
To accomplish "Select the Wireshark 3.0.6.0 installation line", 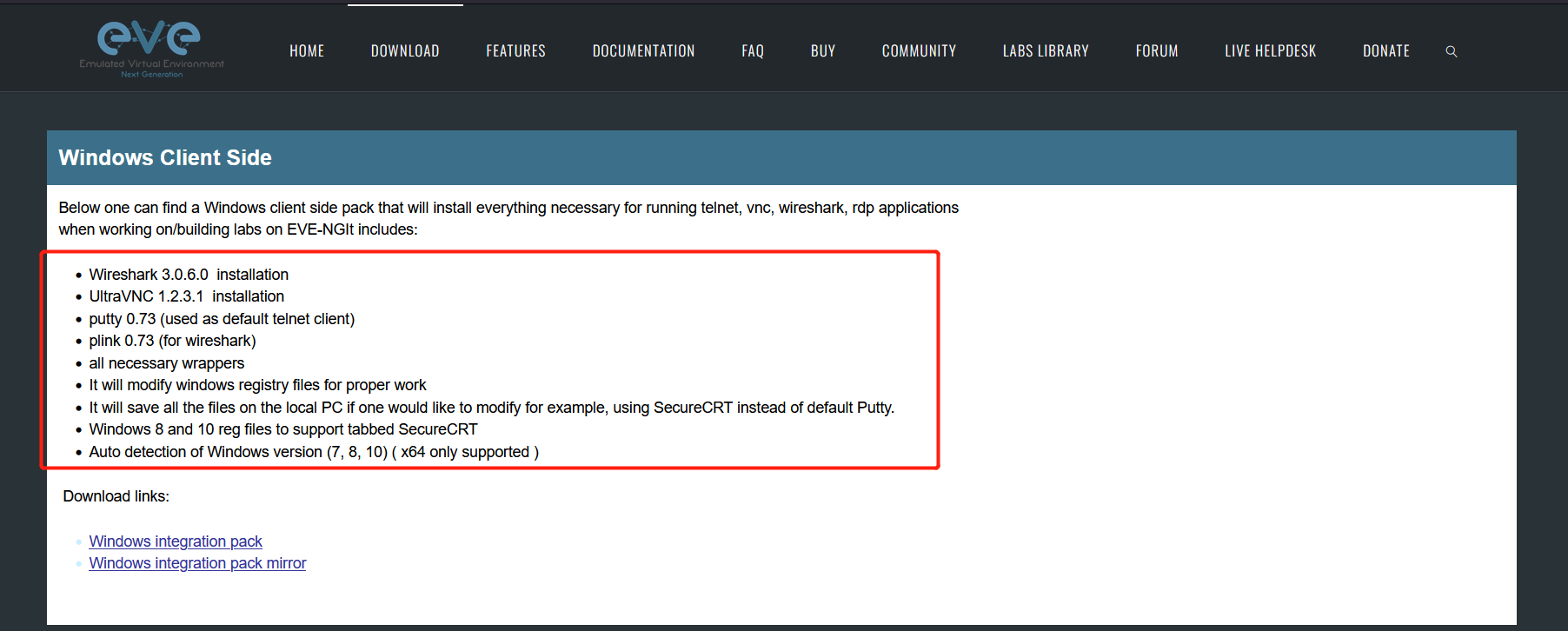I will (x=189, y=275).
